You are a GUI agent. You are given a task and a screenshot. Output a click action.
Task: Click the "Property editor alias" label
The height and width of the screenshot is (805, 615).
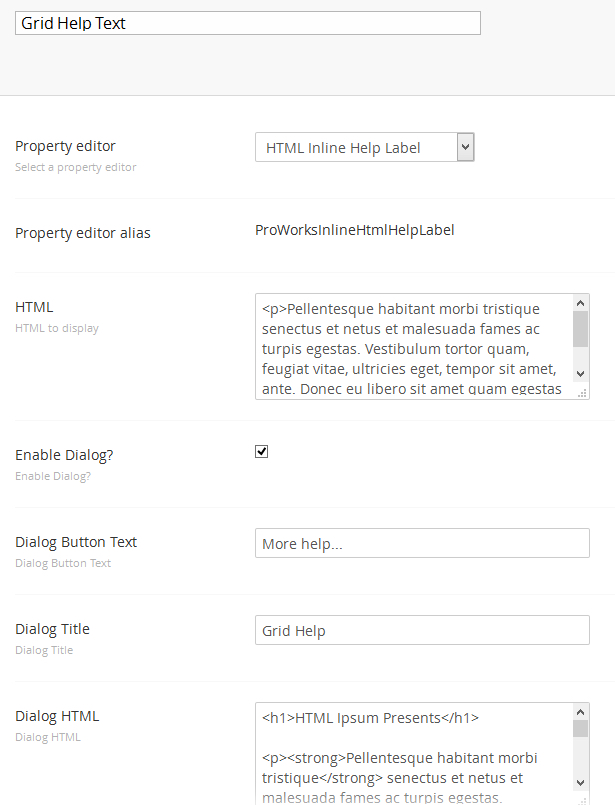(83, 233)
